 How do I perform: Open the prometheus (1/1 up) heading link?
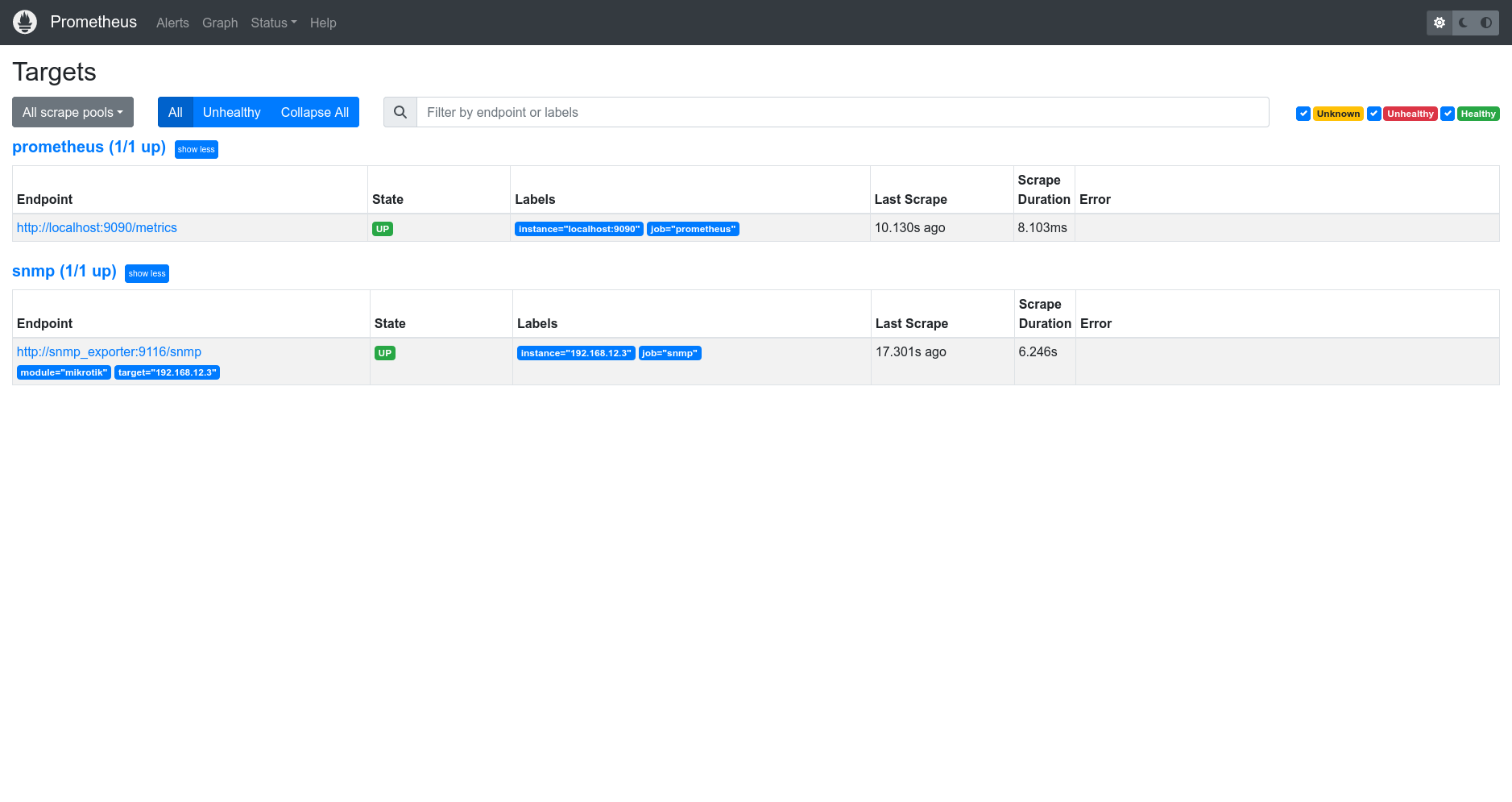[x=89, y=147]
